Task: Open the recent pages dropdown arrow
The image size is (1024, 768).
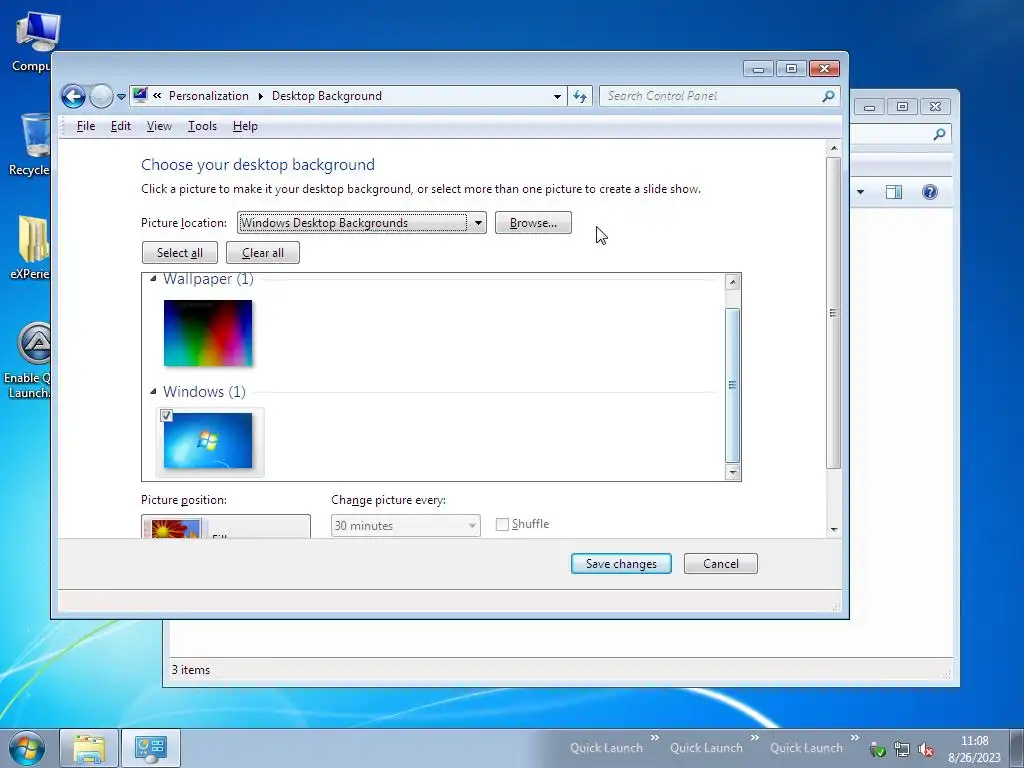Action: coord(121,97)
